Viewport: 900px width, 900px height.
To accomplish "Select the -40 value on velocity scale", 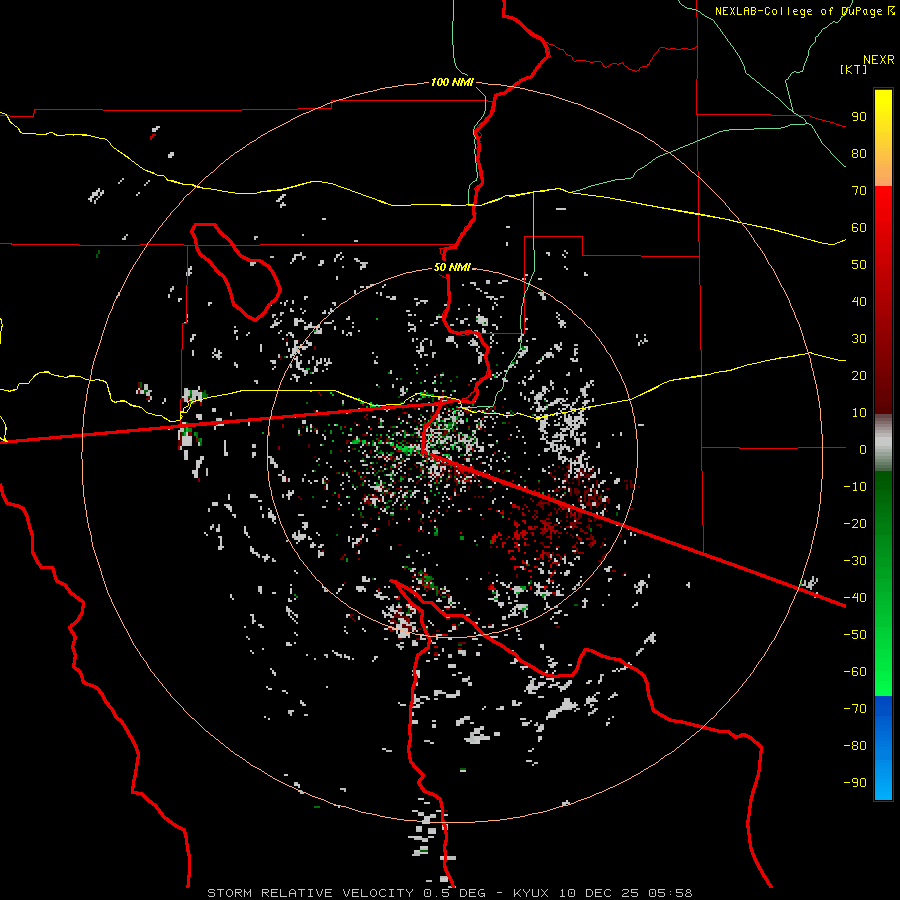I will [x=855, y=598].
